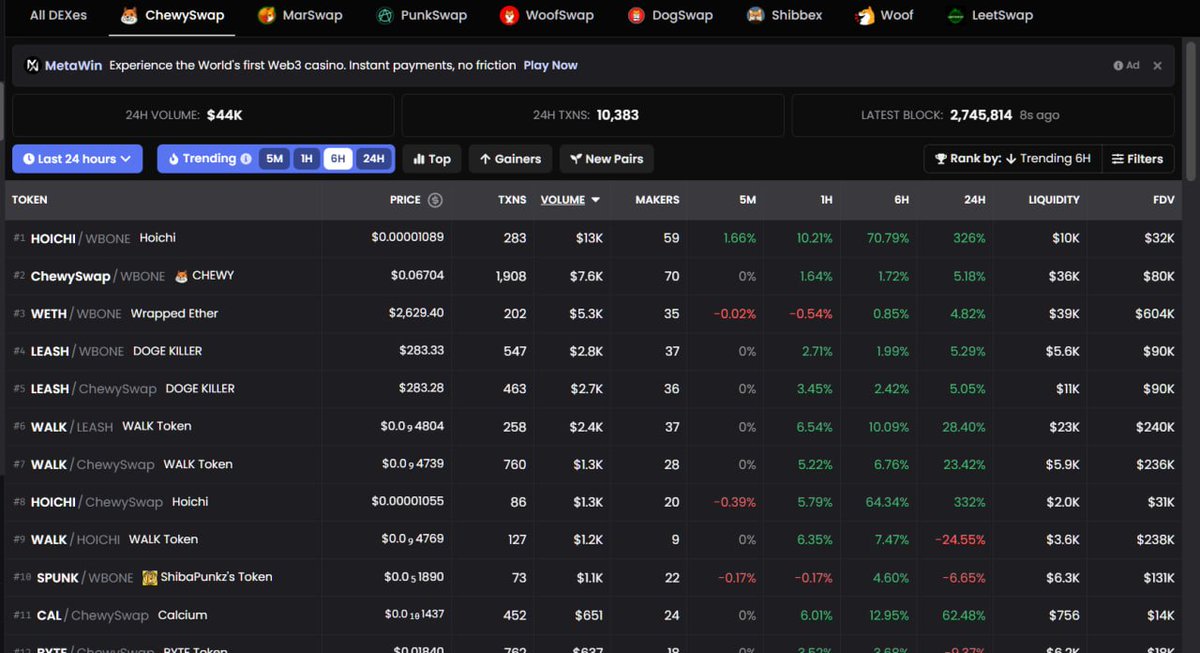The image size is (1200, 653).
Task: Show New Pairs
Action: click(x=607, y=159)
